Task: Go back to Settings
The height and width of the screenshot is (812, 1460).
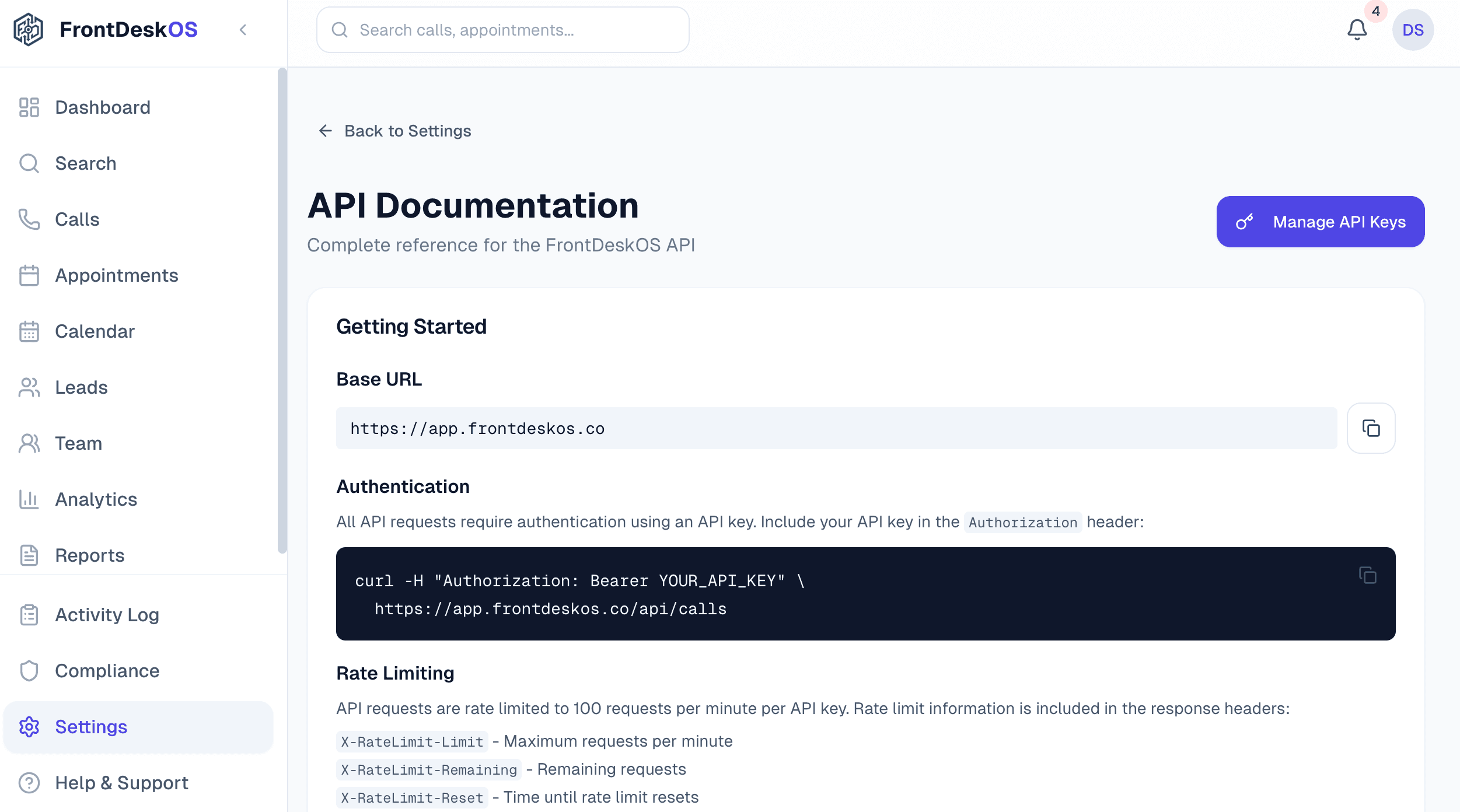Action: click(x=395, y=131)
